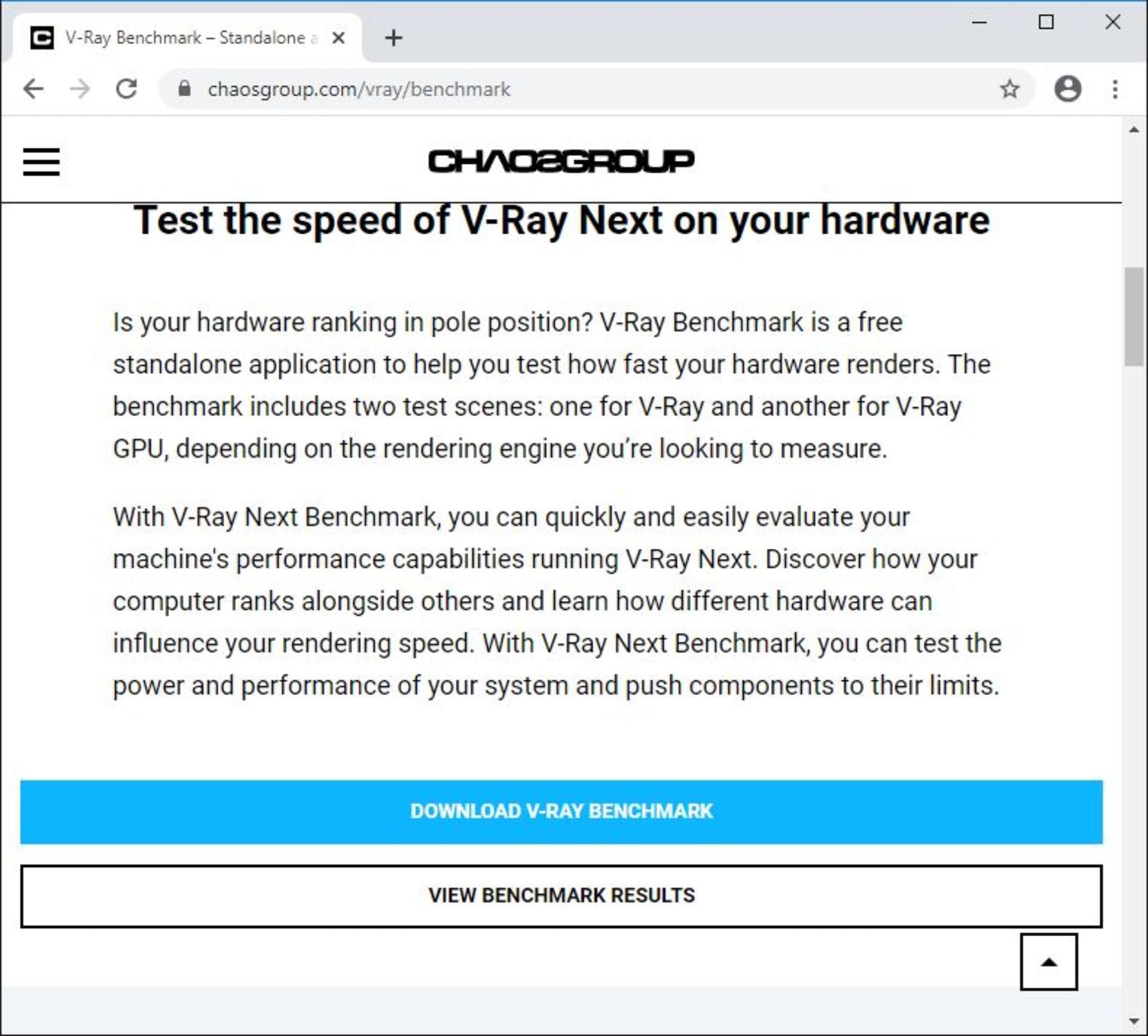The height and width of the screenshot is (1036, 1148).
Task: Click Download V-Ray Benchmark button
Action: point(561,812)
